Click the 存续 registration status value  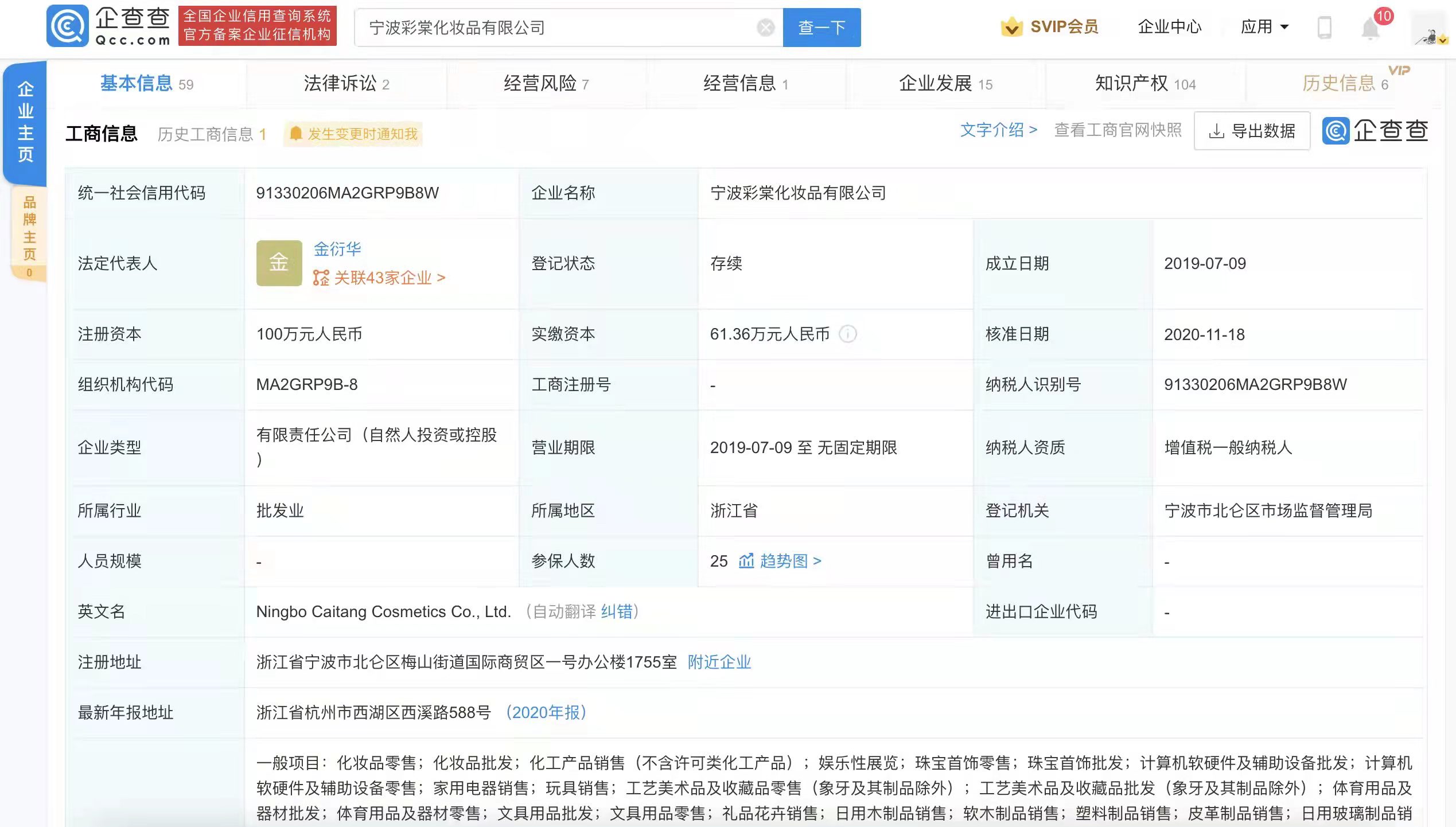[x=726, y=263]
